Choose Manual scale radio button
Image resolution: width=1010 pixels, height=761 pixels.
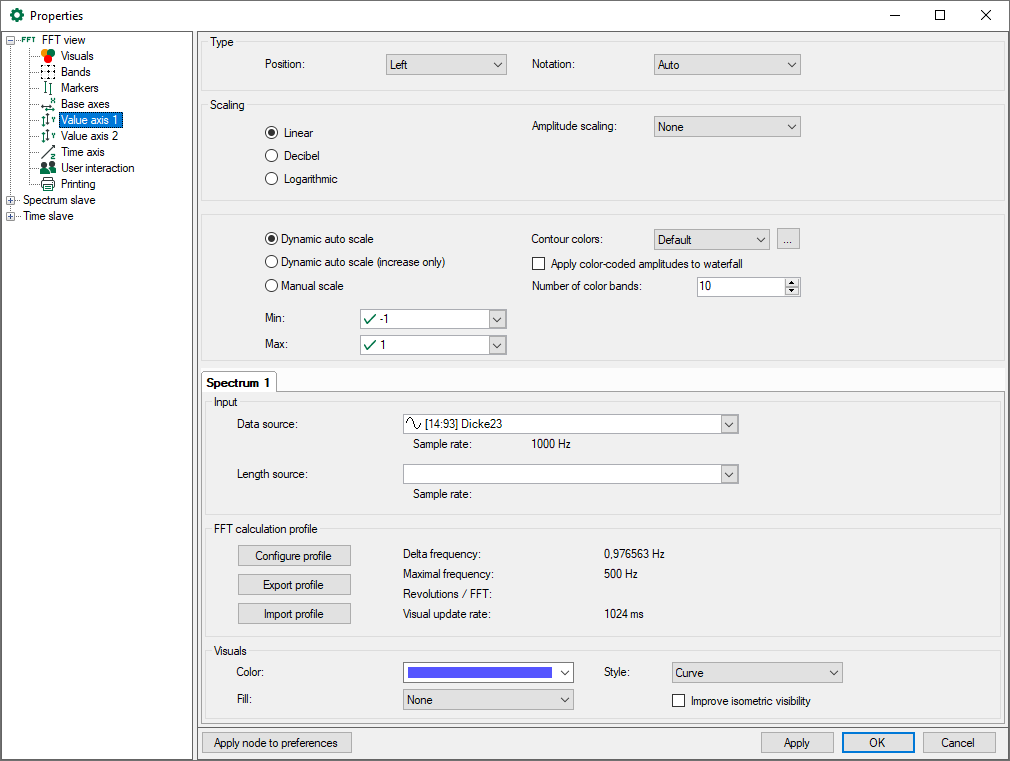271,286
